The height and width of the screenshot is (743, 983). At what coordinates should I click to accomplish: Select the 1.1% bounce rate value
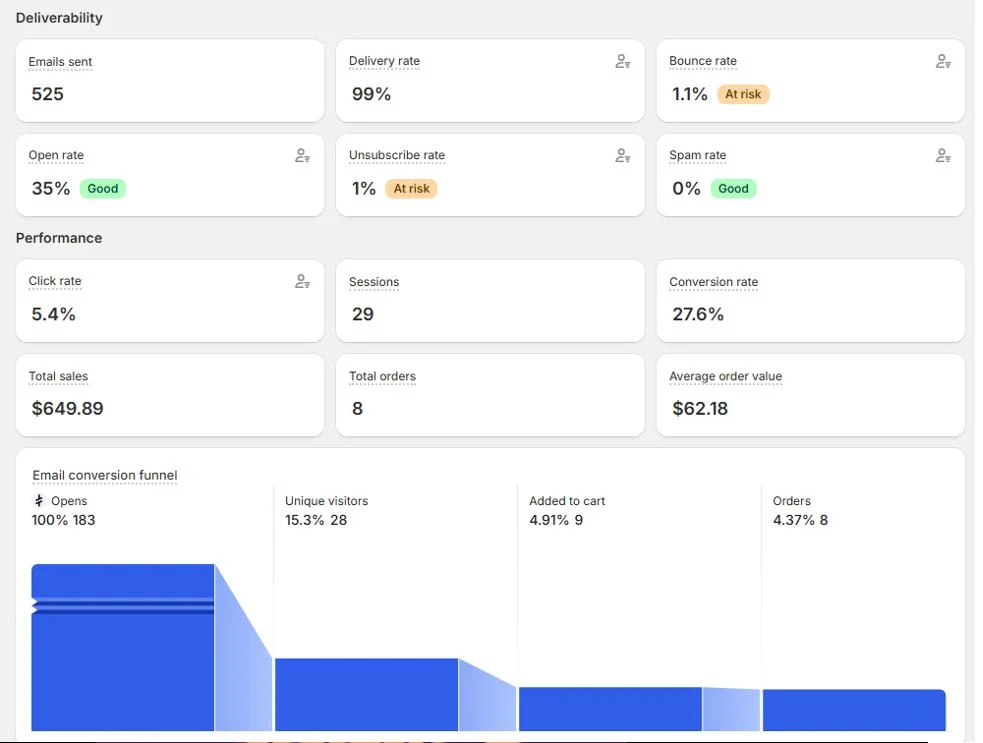(690, 94)
